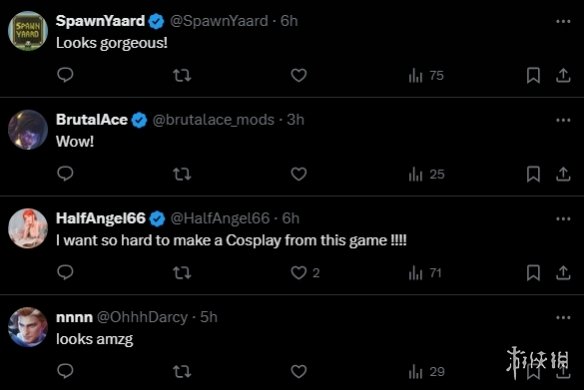Open more options for BrutalAce's tweet
This screenshot has height=390, width=584.
coord(563,120)
